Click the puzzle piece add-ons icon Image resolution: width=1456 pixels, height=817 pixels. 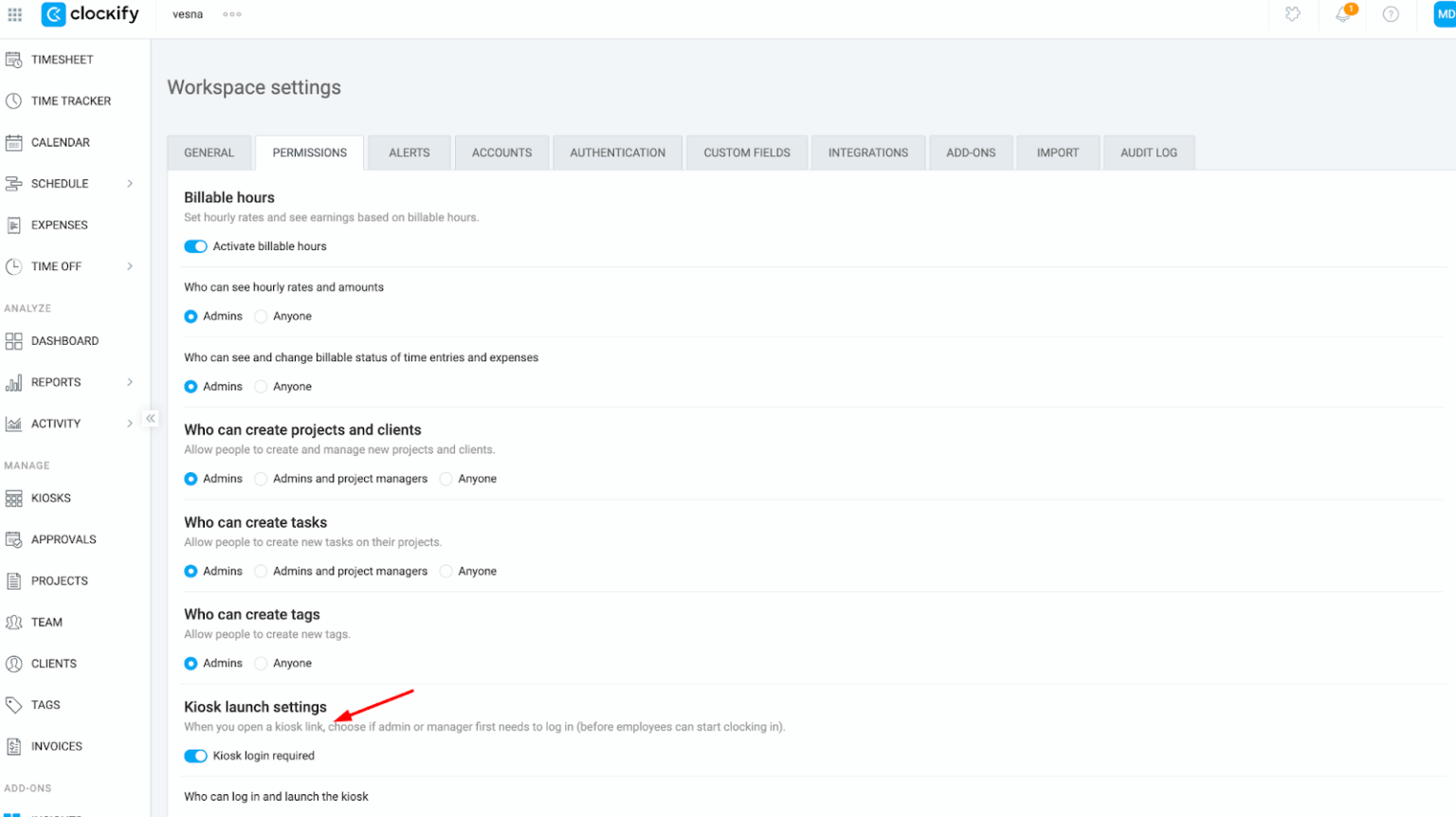coord(1292,14)
